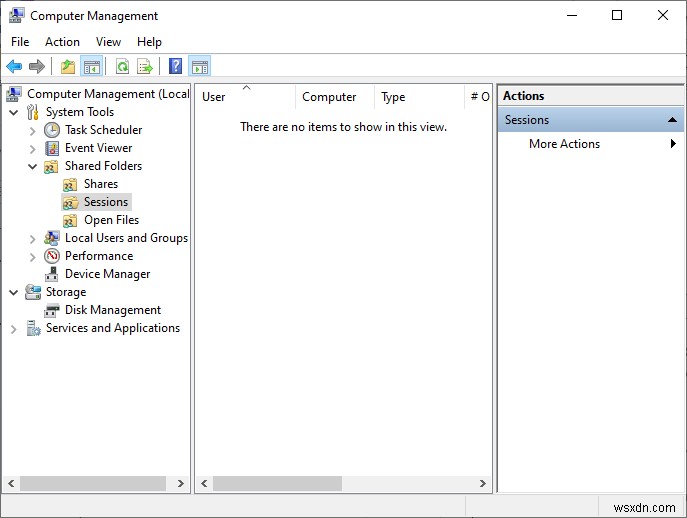
Task: Collapse the Sessions section in Actions pane
Action: click(x=673, y=120)
